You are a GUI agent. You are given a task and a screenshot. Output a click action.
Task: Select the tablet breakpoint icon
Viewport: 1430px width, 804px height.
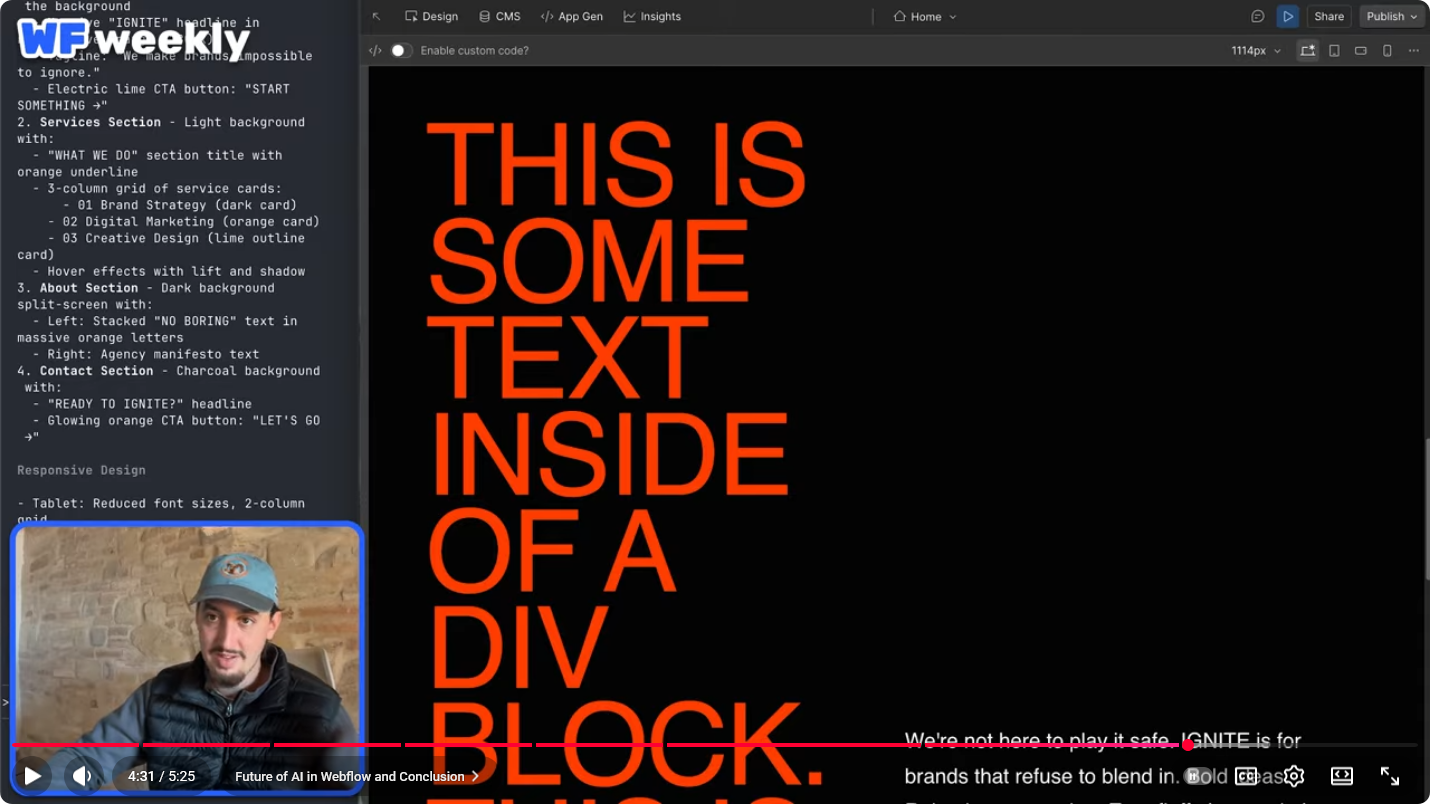pyautogui.click(x=1334, y=50)
